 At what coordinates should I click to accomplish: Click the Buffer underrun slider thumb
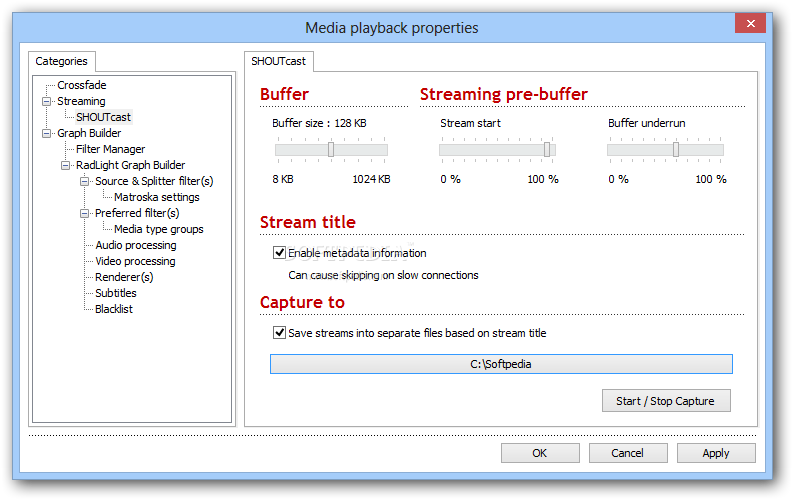point(676,150)
